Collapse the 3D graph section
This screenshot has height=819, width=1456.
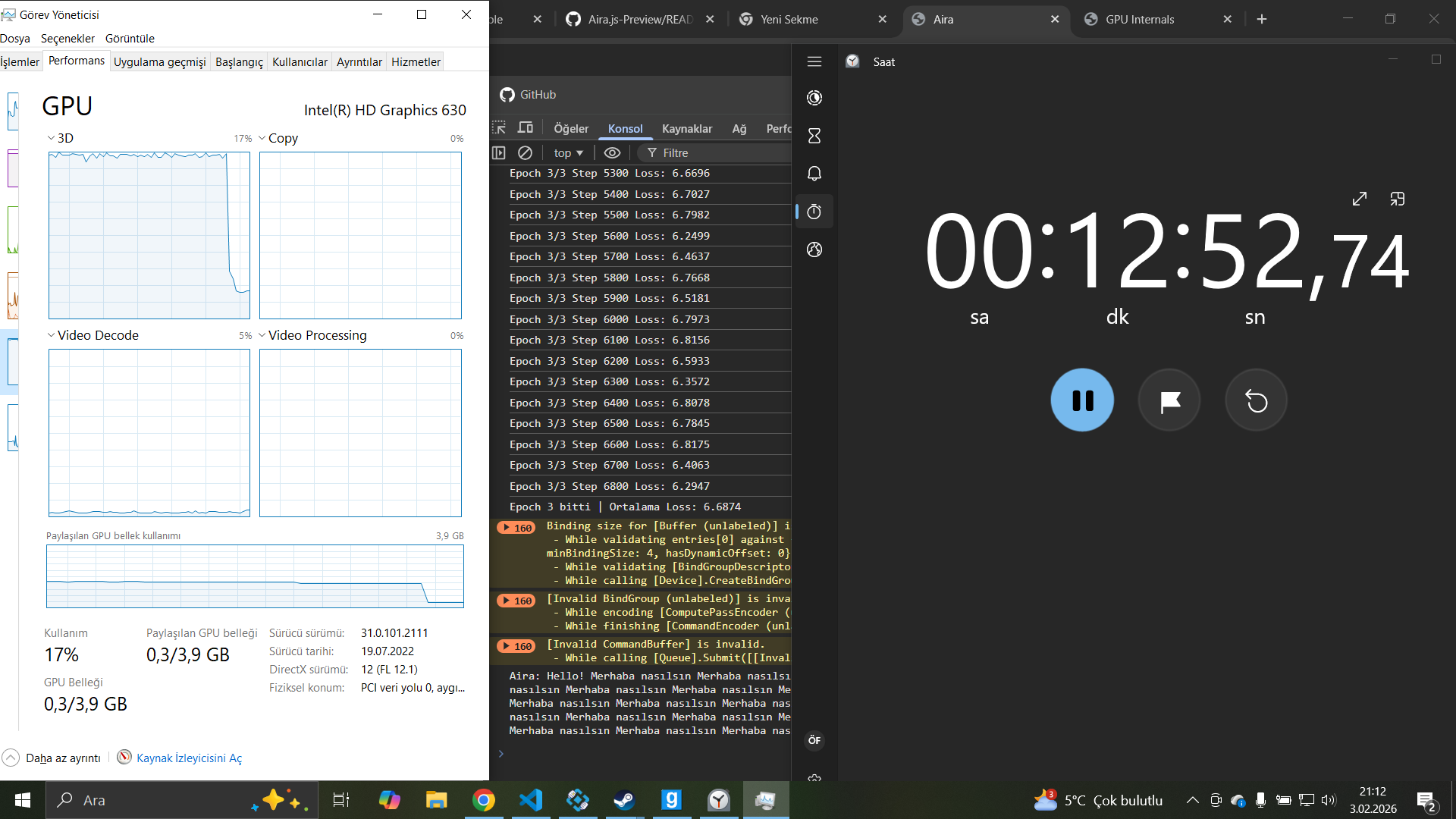[51, 138]
